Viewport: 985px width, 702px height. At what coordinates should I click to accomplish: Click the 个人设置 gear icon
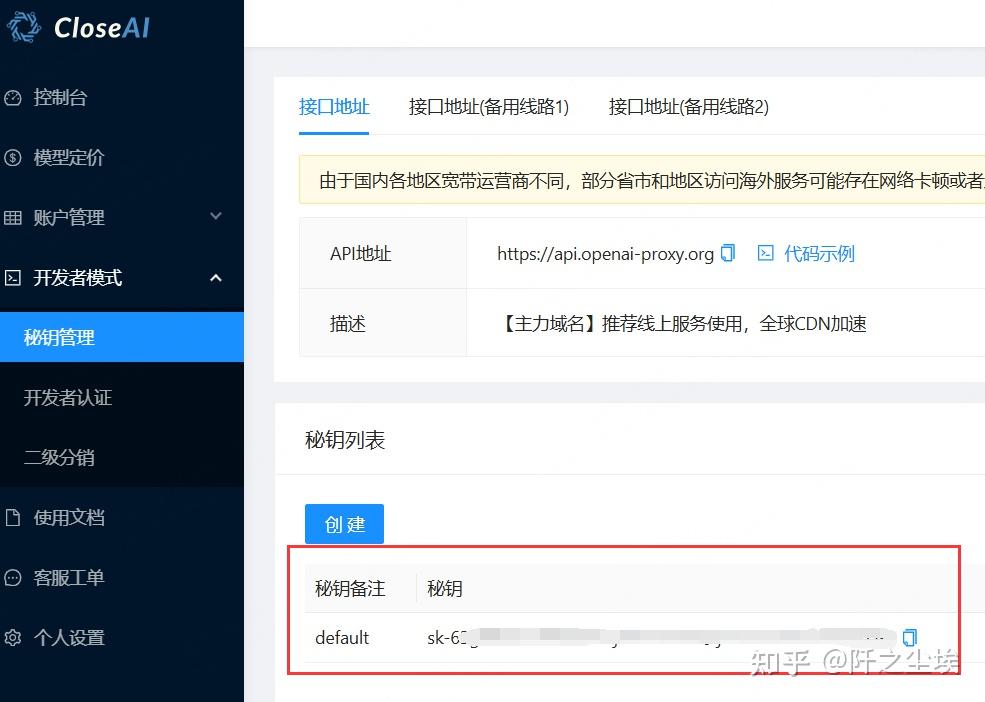click(x=14, y=637)
